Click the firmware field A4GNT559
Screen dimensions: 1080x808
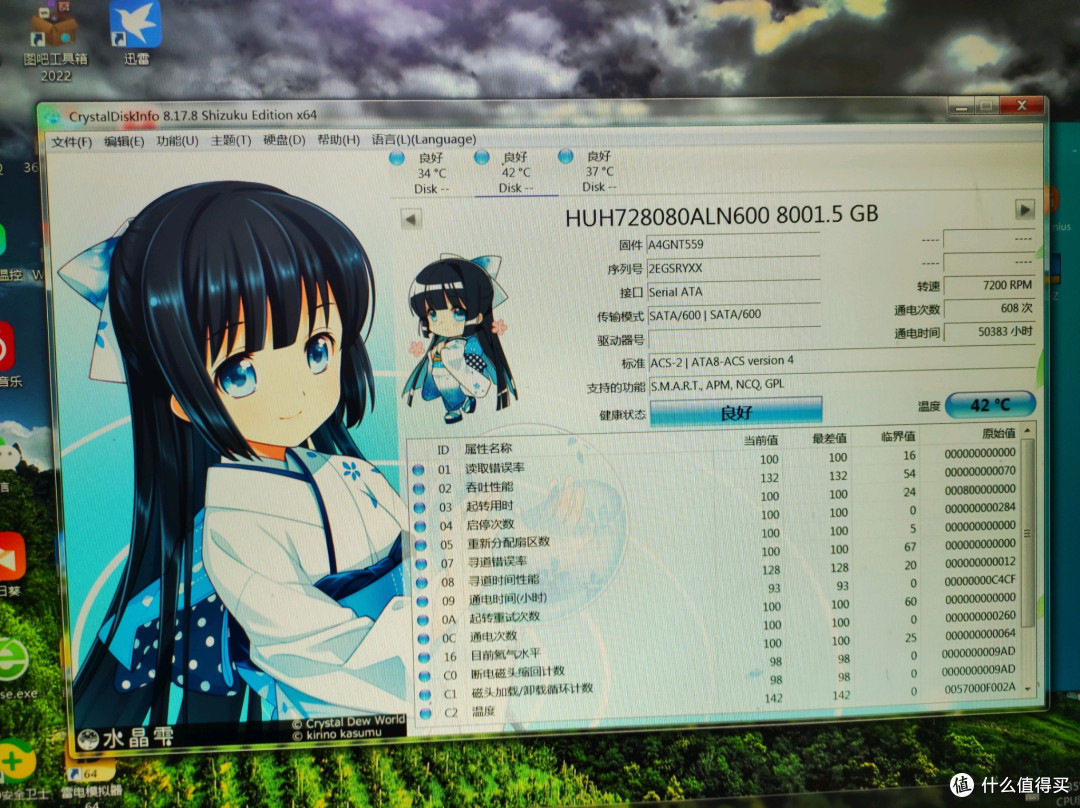point(733,245)
